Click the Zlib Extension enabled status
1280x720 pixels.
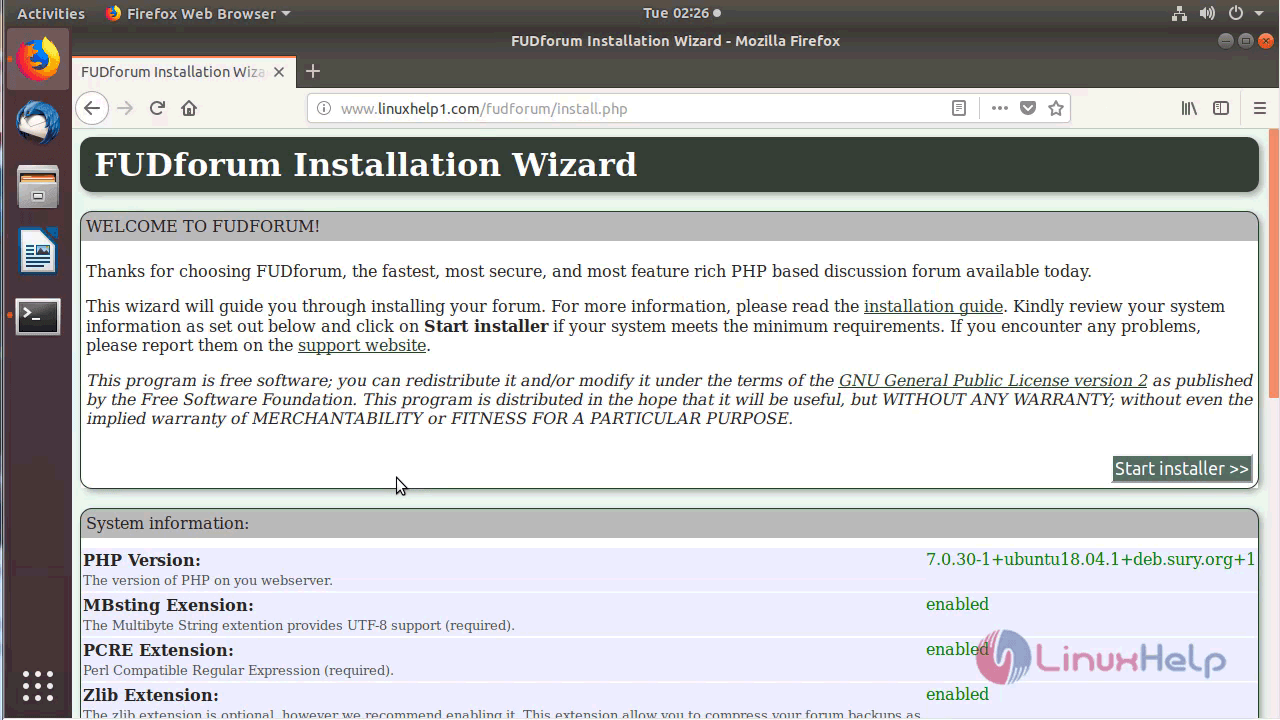[957, 694]
